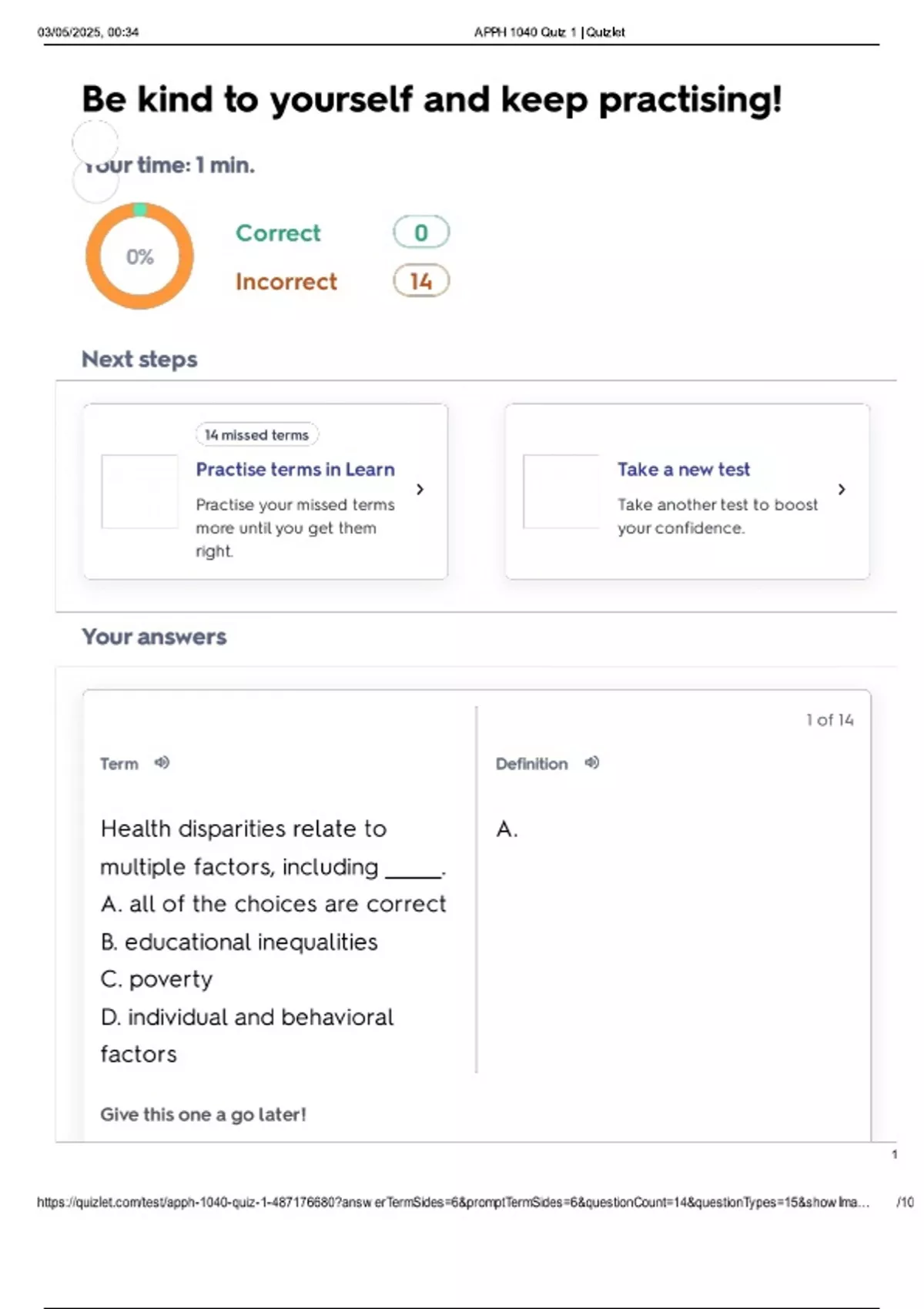Click the health disparities question text
Viewport: 924px width, 1309px height.
tap(273, 847)
